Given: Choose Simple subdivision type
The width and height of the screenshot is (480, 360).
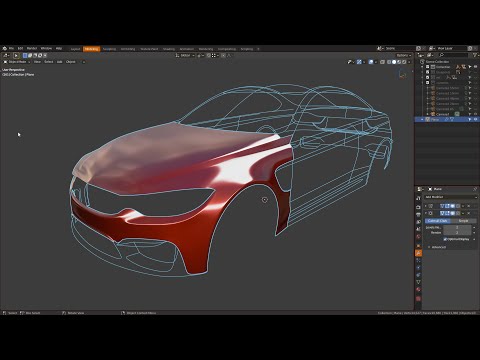Looking at the screenshot, I should click(463, 221).
